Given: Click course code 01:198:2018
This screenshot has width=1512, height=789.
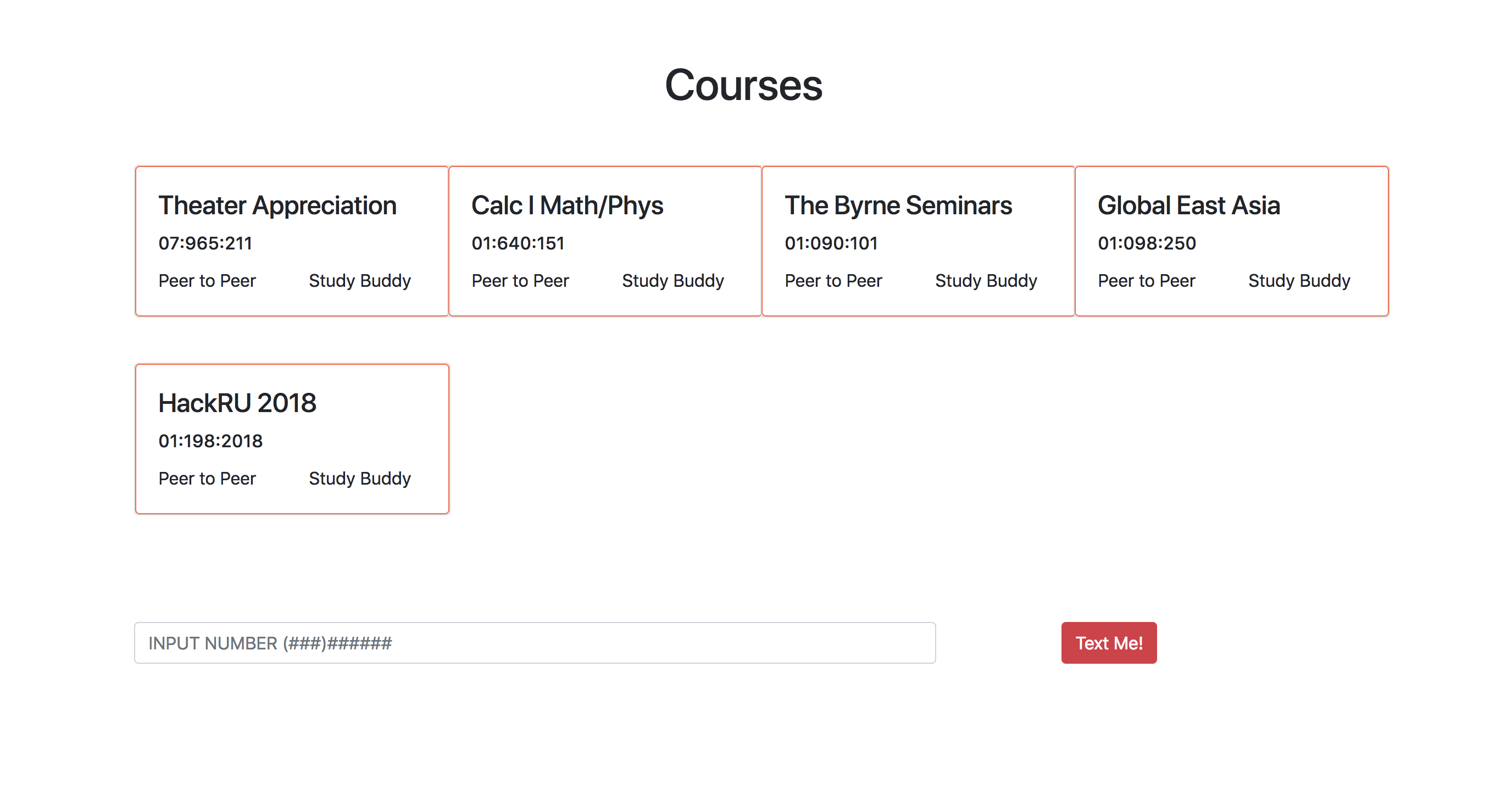Looking at the screenshot, I should (x=210, y=441).
